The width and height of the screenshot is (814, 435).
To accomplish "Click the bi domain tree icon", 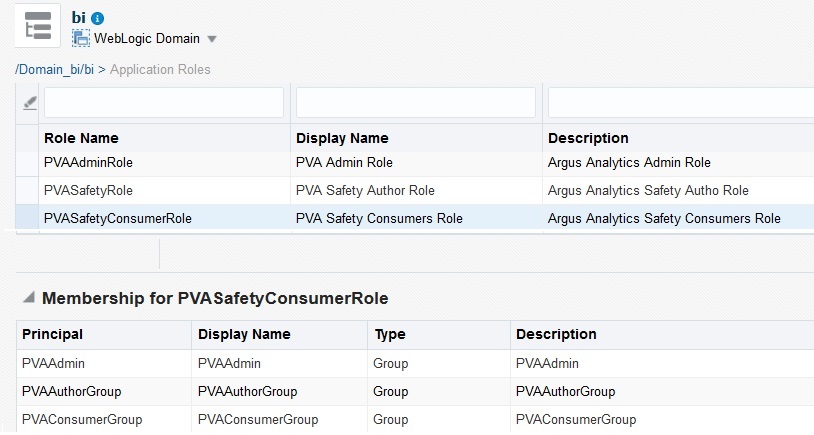I will pos(37,25).
